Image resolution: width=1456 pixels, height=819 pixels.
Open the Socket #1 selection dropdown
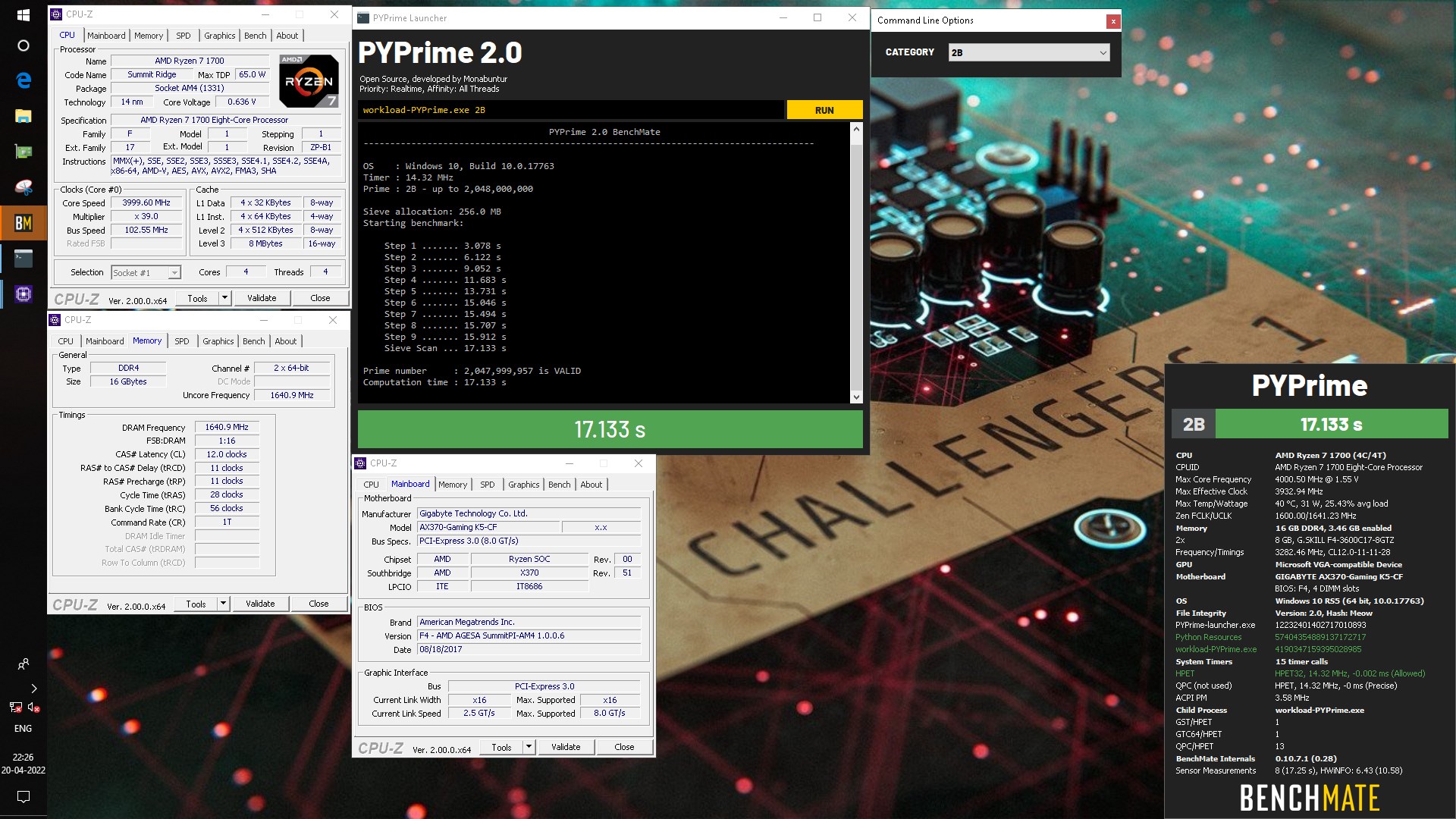tap(146, 273)
